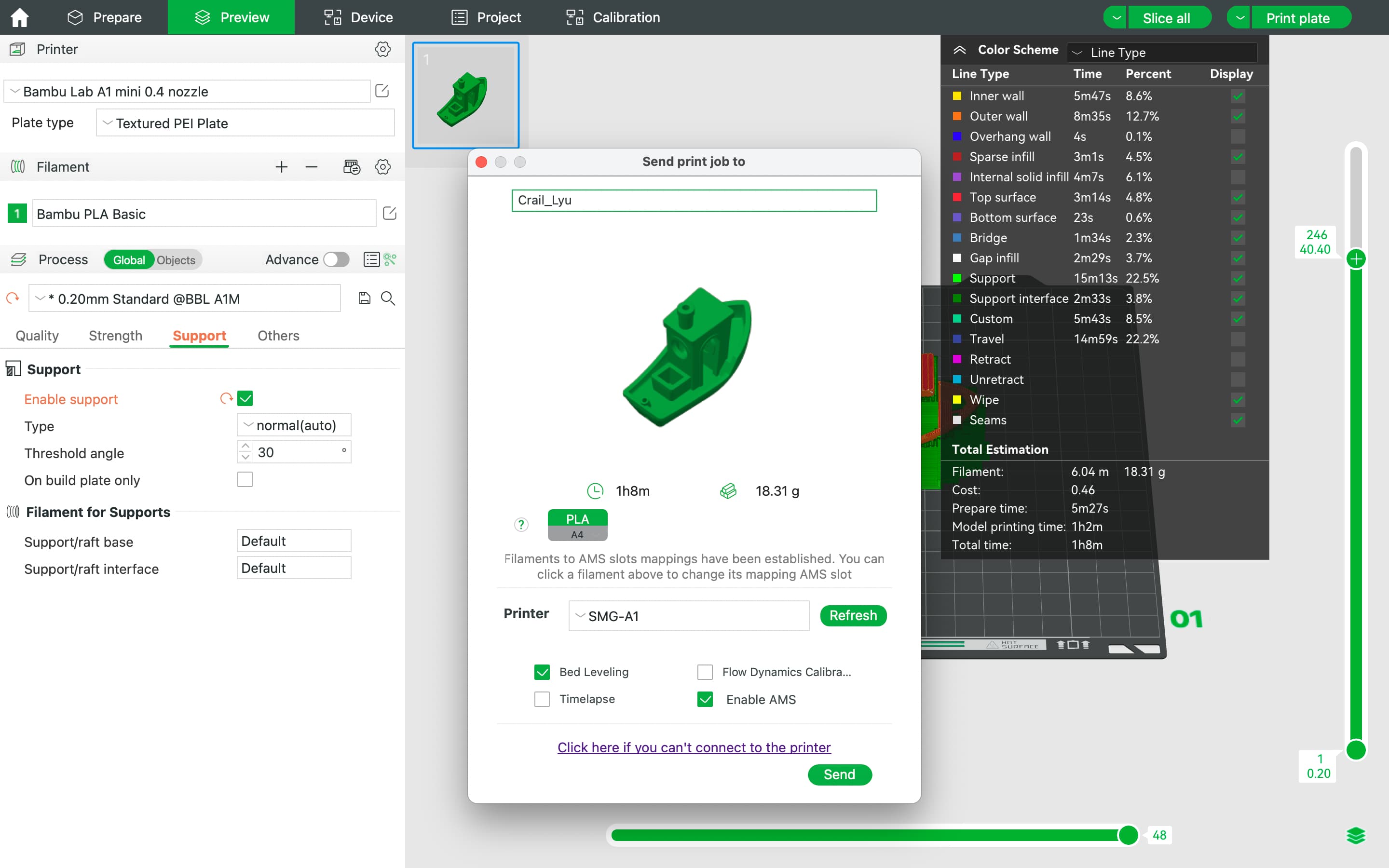
Task: Open printer settings gear icon
Action: click(x=383, y=49)
